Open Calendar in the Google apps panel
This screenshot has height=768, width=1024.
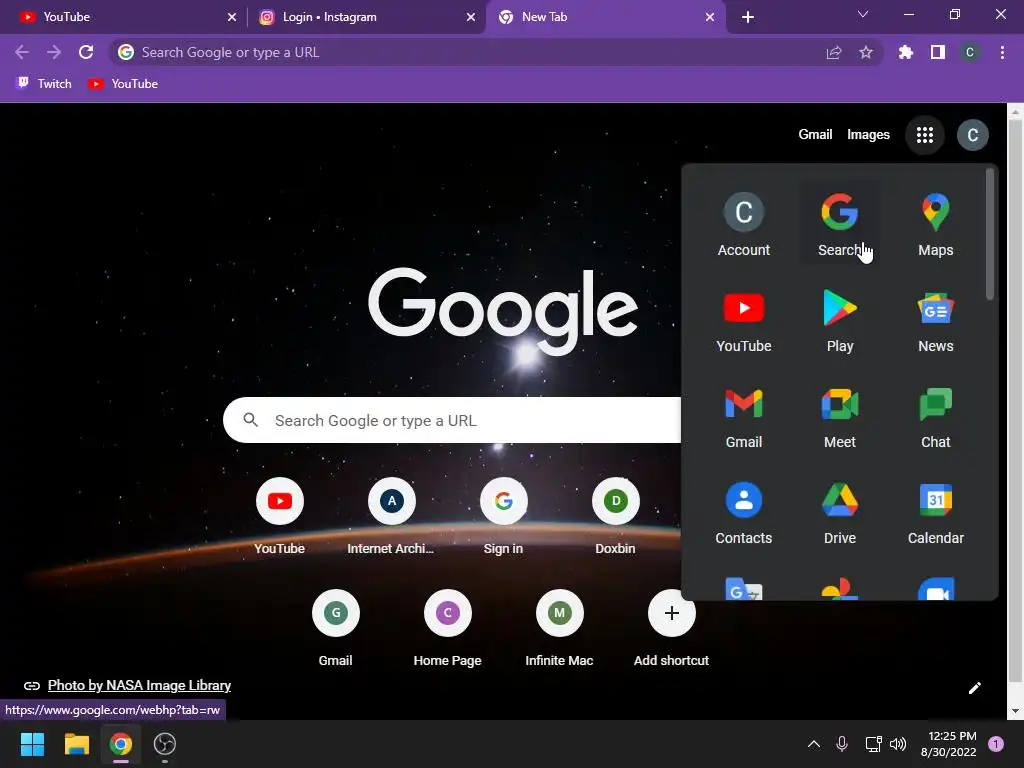pos(935,512)
